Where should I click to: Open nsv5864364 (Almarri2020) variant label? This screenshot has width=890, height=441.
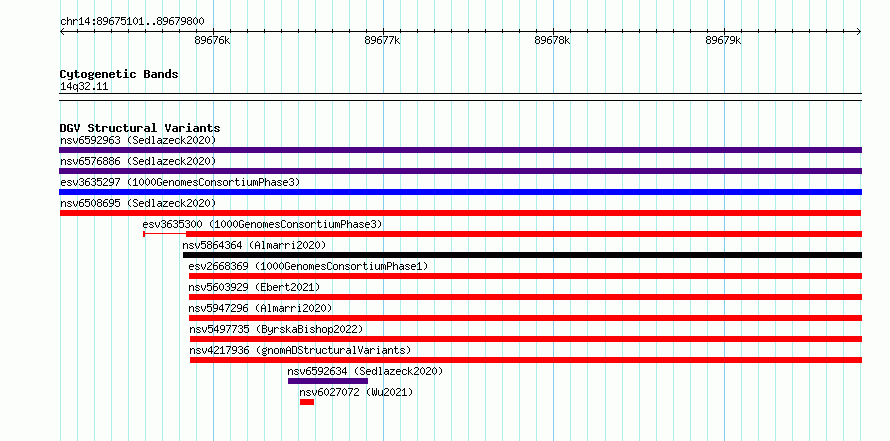pyautogui.click(x=254, y=245)
